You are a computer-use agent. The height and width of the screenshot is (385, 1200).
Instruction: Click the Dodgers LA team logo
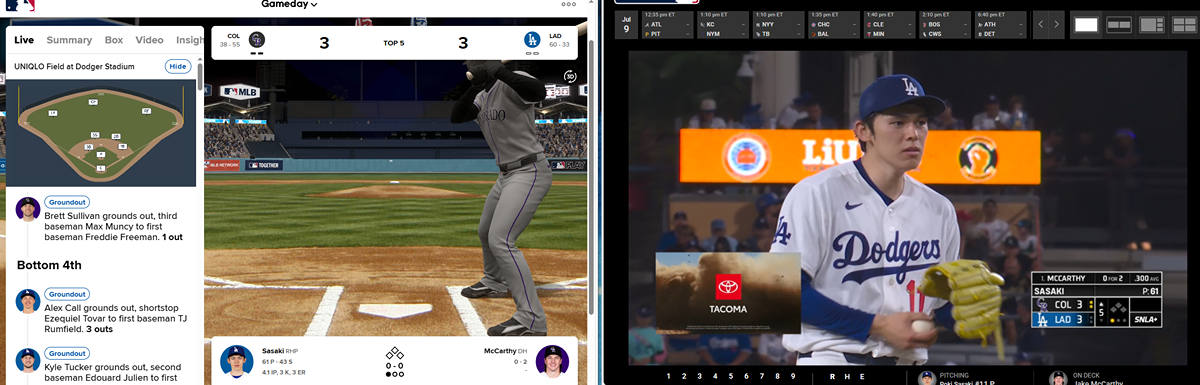pos(532,41)
